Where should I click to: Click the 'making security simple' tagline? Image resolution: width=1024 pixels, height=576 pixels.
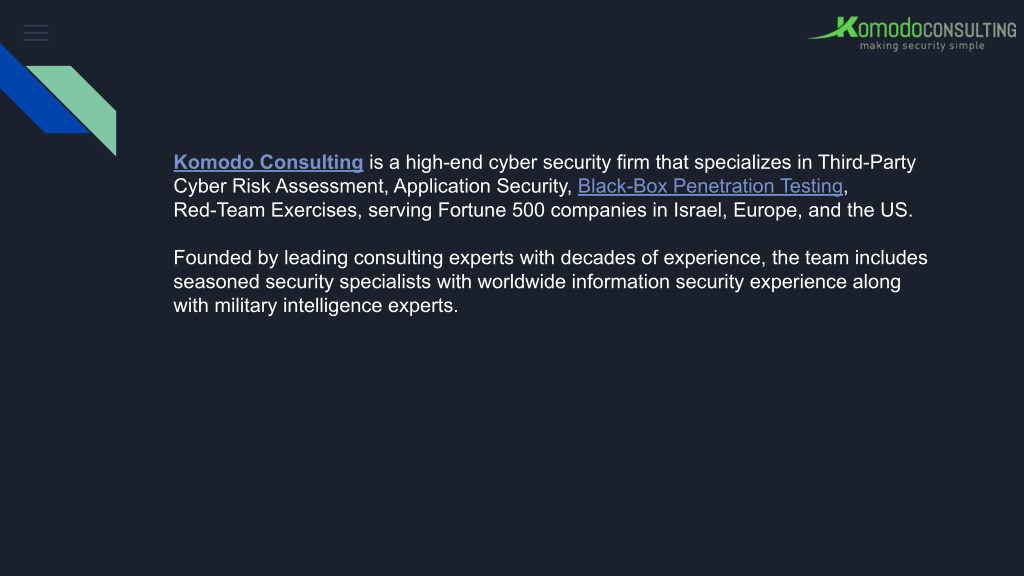(922, 46)
